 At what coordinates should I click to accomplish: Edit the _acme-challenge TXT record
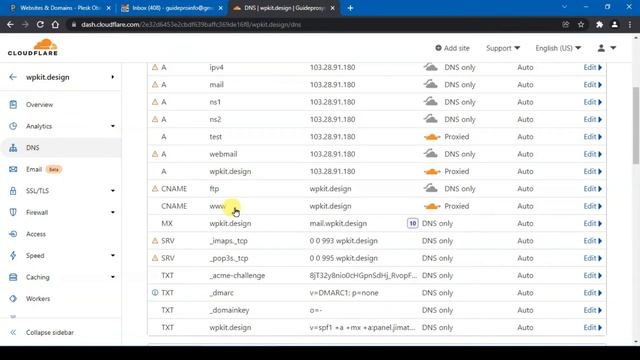tap(592, 276)
